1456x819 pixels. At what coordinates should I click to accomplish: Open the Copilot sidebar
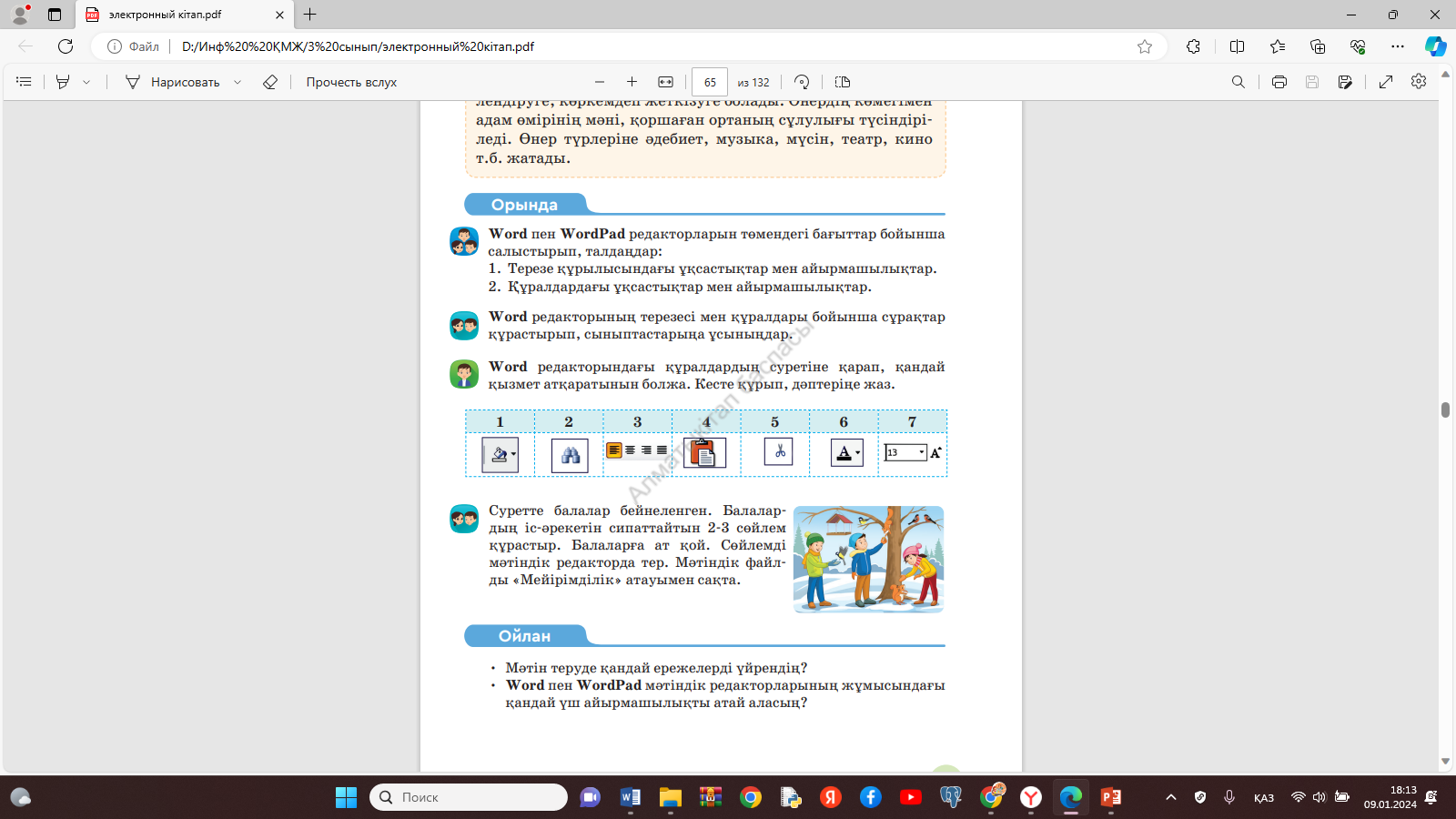pos(1435,46)
